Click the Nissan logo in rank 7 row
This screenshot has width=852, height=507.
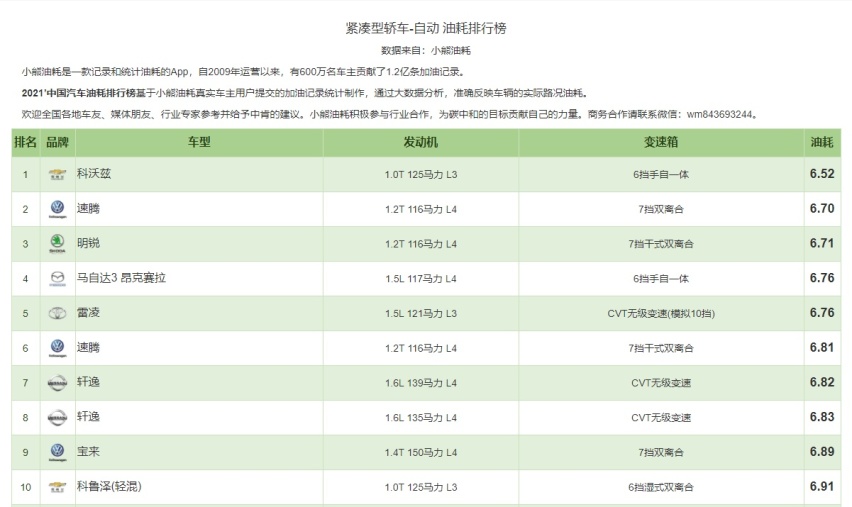[x=57, y=383]
